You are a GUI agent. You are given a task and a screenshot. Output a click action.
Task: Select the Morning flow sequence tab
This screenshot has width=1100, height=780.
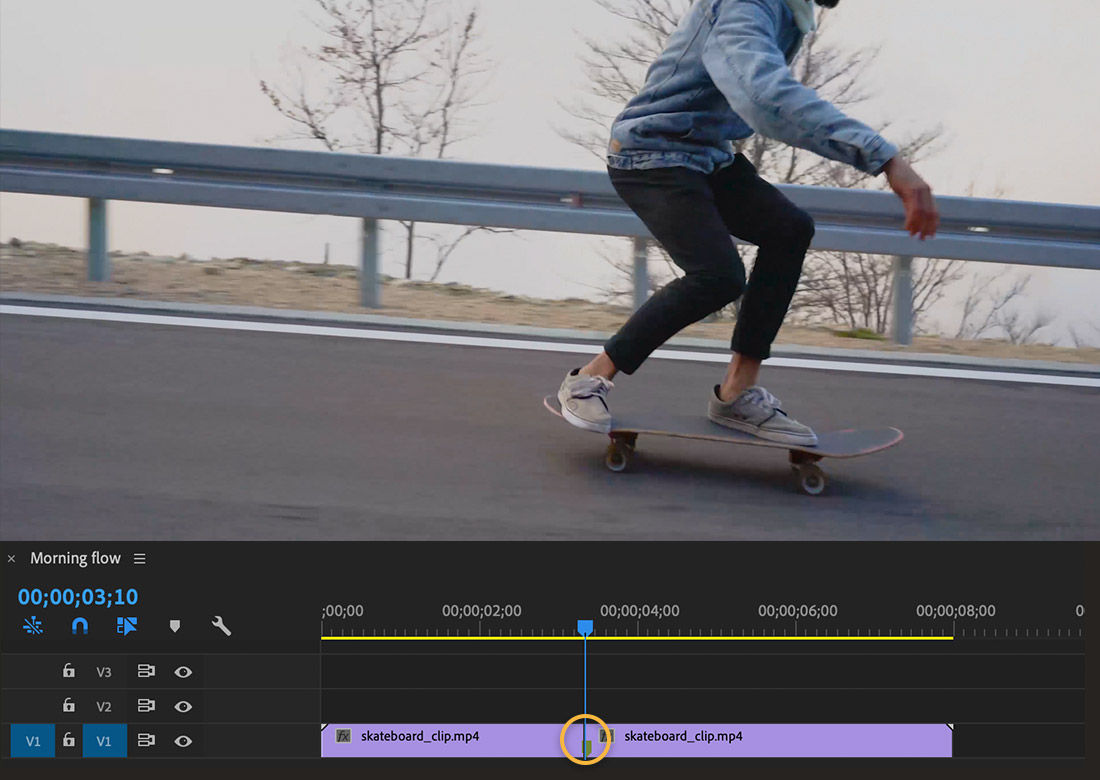tap(75, 558)
